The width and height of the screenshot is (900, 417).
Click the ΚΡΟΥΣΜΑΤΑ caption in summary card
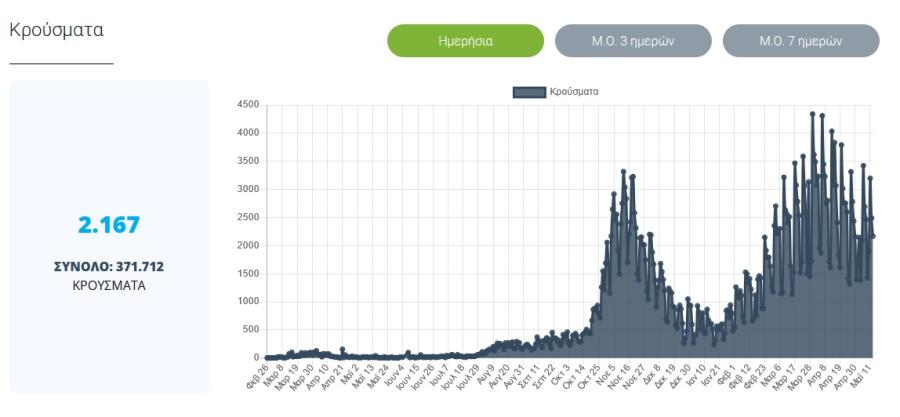point(109,286)
